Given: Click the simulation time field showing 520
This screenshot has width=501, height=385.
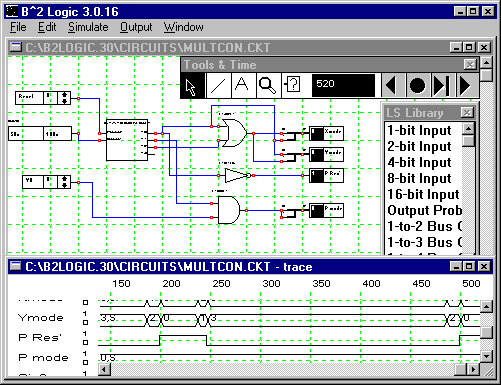Looking at the screenshot, I should 343,85.
